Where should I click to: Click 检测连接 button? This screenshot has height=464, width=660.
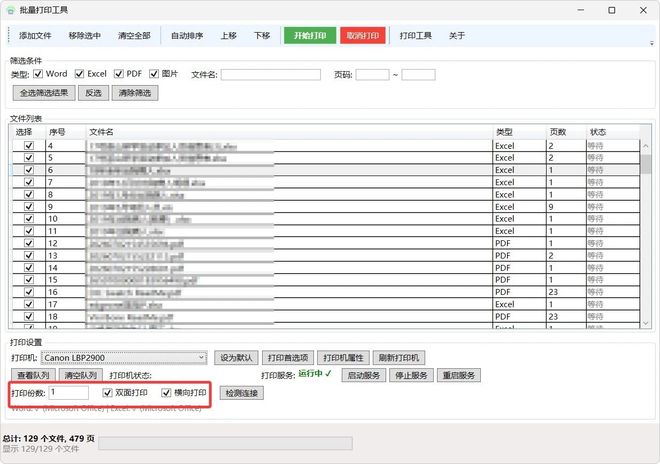(x=242, y=393)
